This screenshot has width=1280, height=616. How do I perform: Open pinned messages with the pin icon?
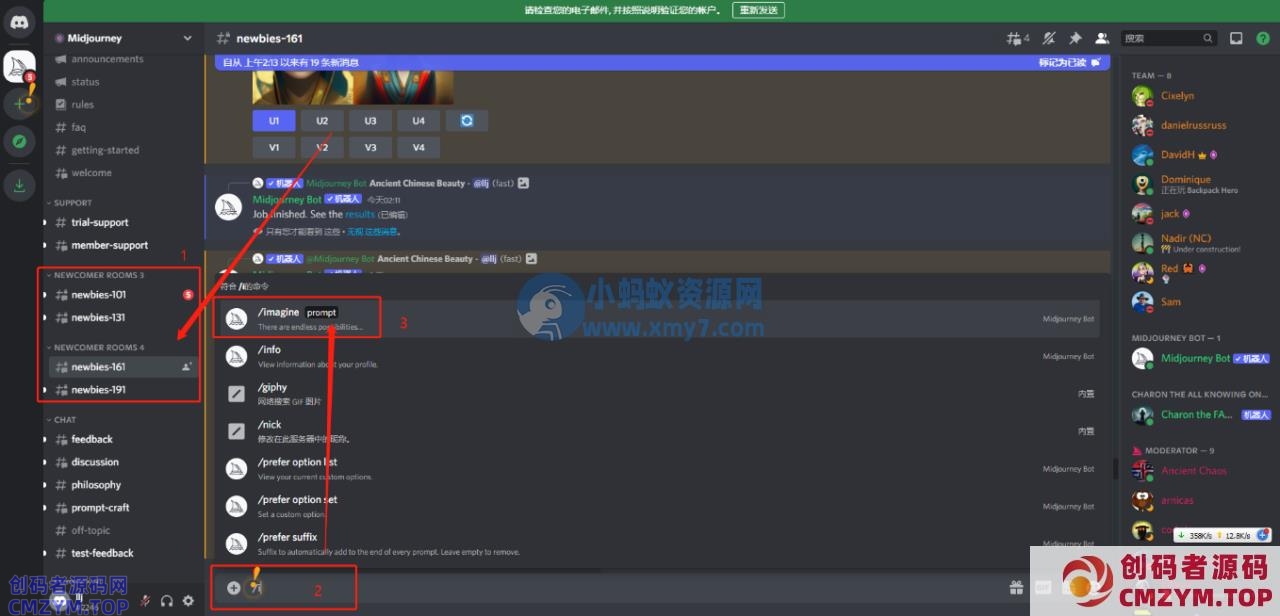click(x=1075, y=38)
